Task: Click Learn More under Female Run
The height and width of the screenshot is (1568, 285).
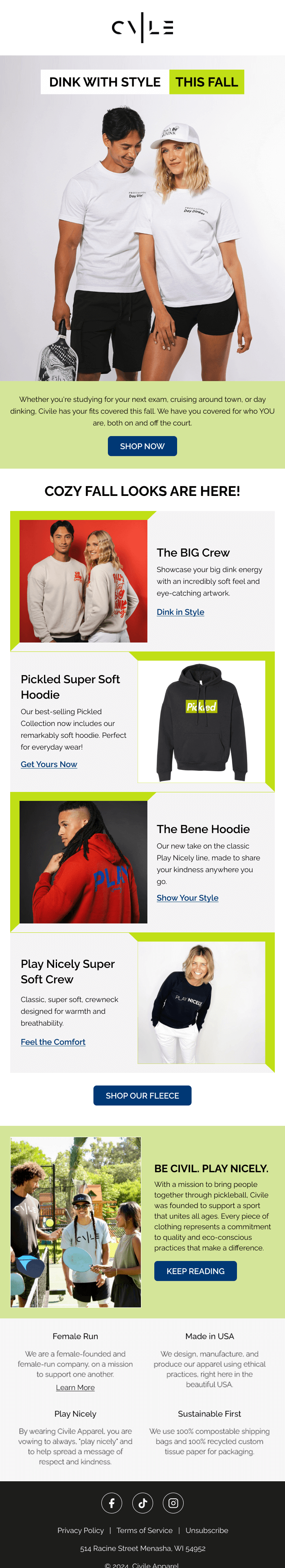Action: point(75,1387)
